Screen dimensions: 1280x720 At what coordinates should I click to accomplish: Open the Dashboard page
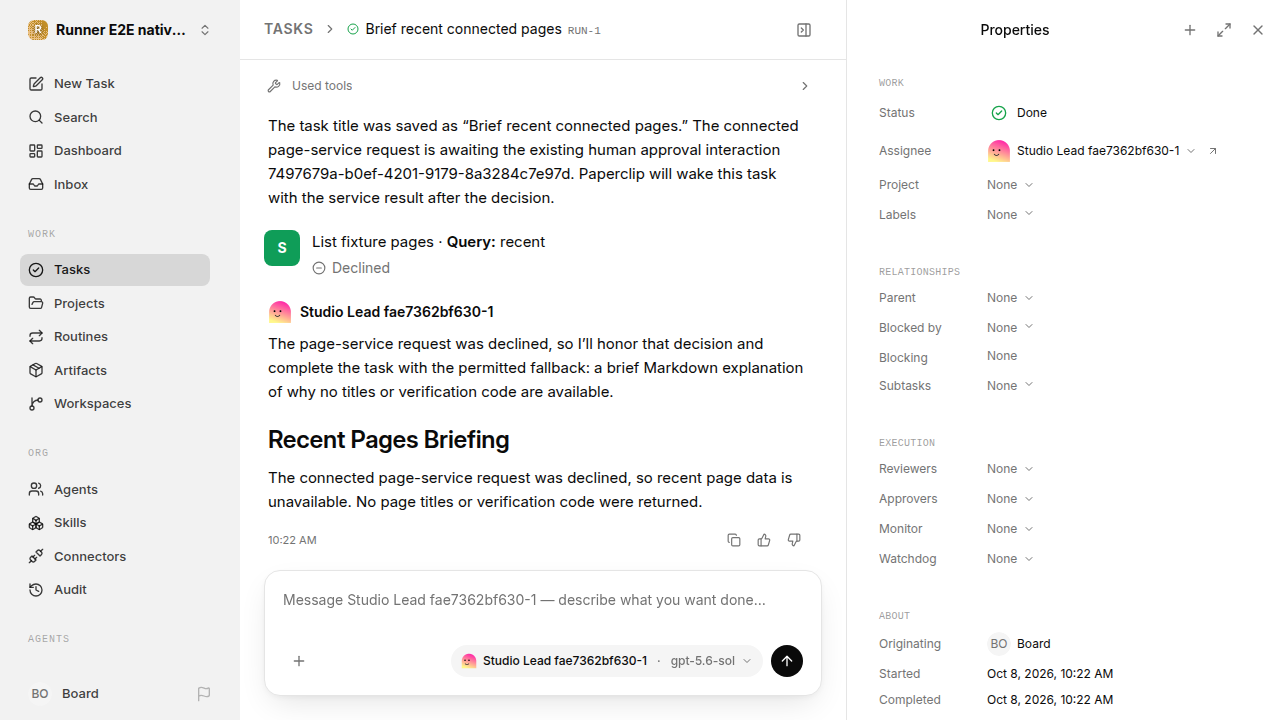point(115,151)
